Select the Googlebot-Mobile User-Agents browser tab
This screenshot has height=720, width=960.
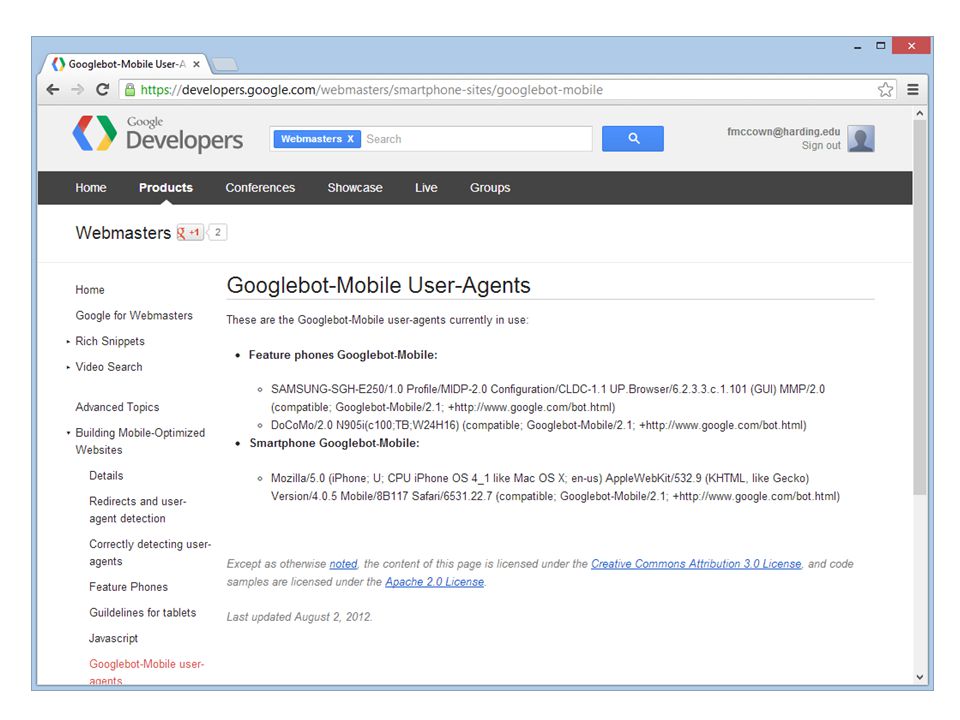point(125,64)
